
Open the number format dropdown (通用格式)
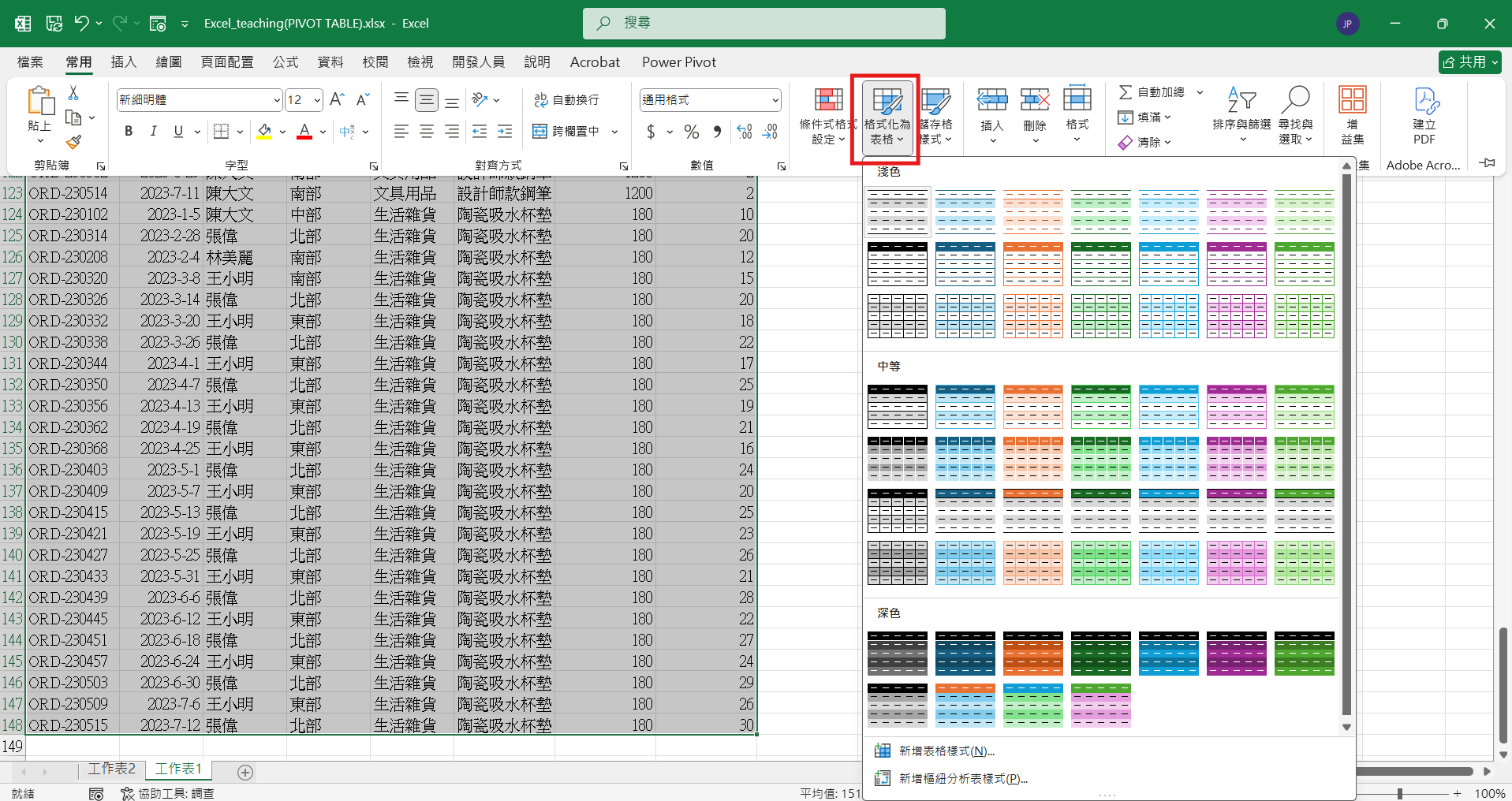coord(775,100)
